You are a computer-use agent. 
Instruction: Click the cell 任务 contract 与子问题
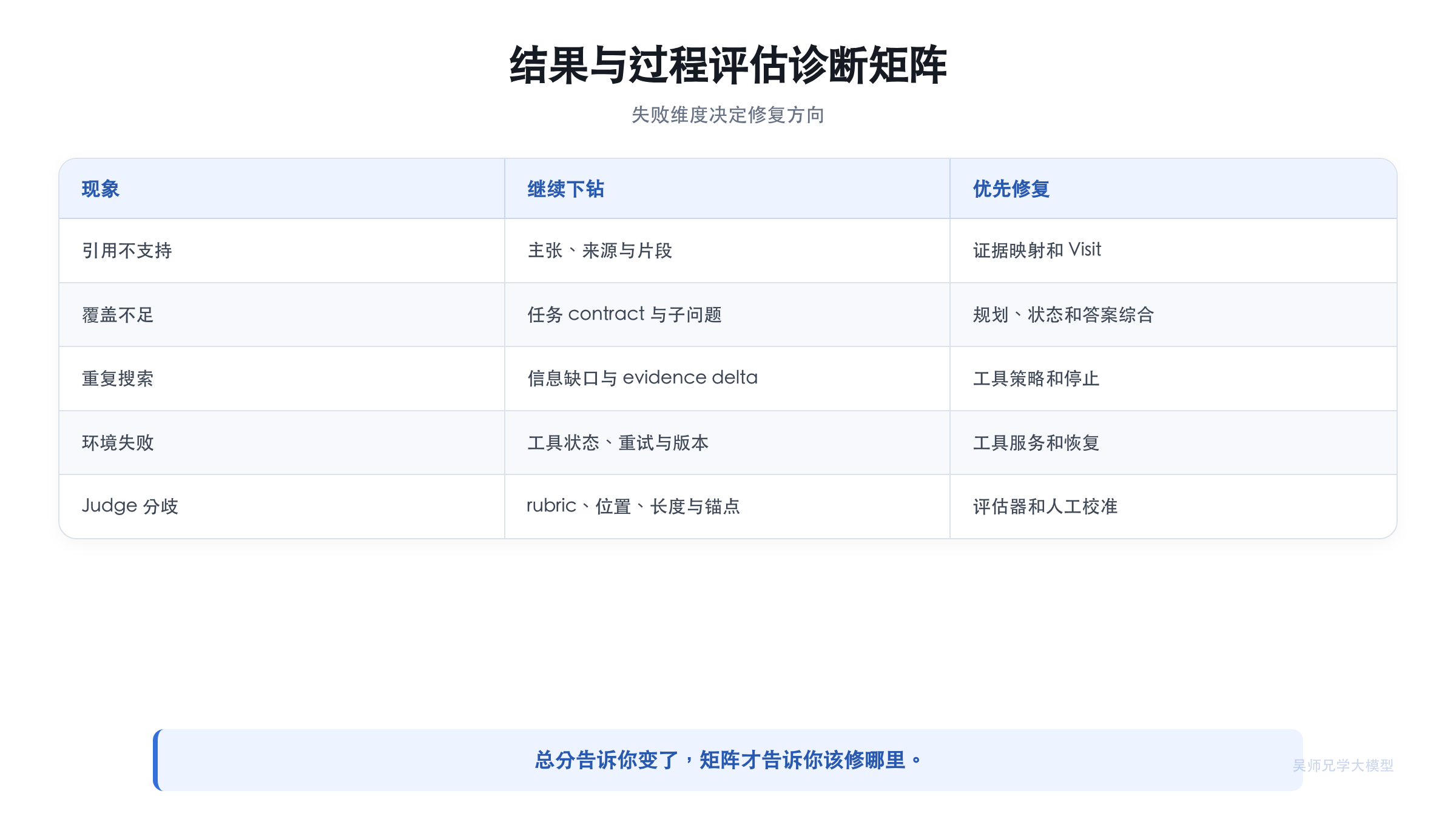point(727,315)
